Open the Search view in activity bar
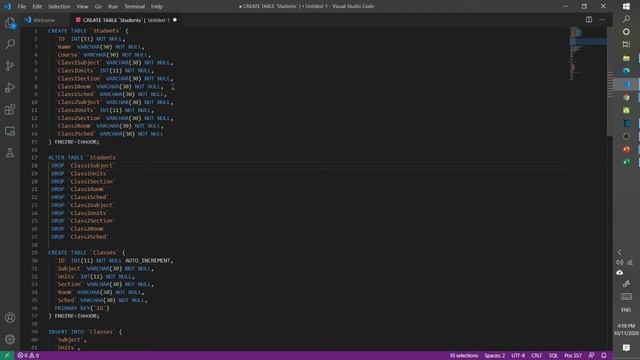The width and height of the screenshot is (640, 360). click(x=10, y=44)
